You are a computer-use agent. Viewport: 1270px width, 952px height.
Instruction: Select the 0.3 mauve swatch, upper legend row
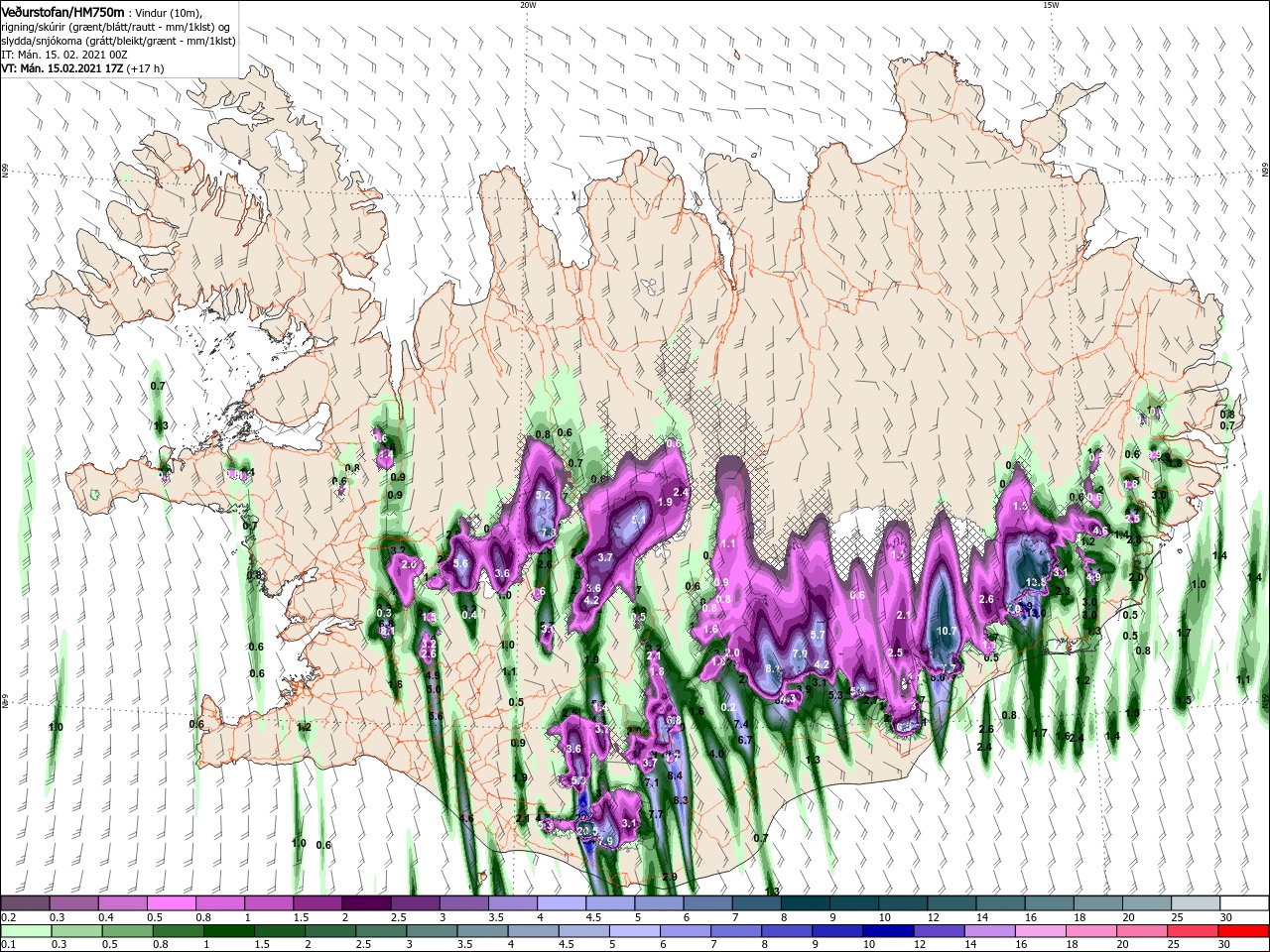click(73, 903)
